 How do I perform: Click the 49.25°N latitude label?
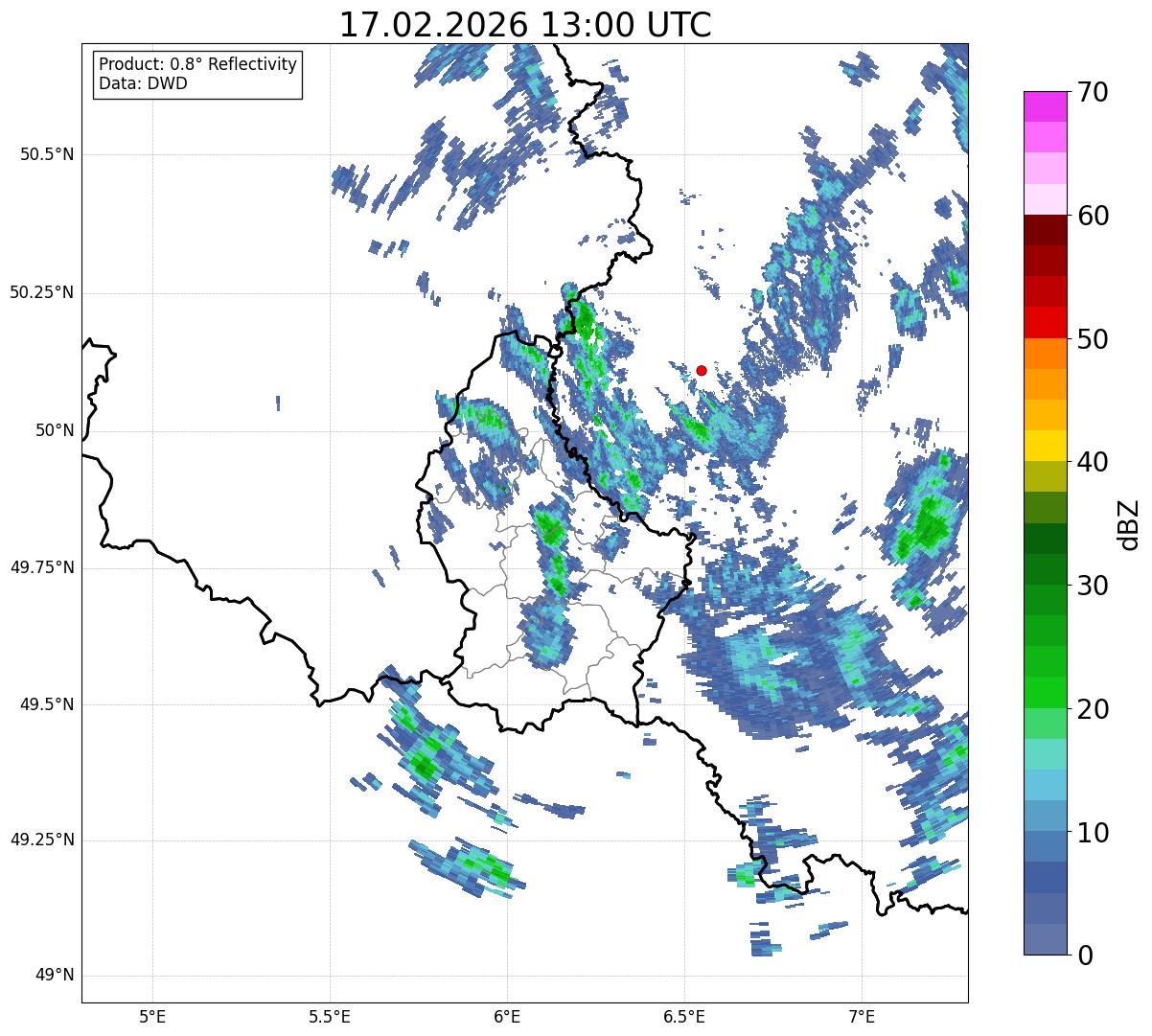point(42,840)
